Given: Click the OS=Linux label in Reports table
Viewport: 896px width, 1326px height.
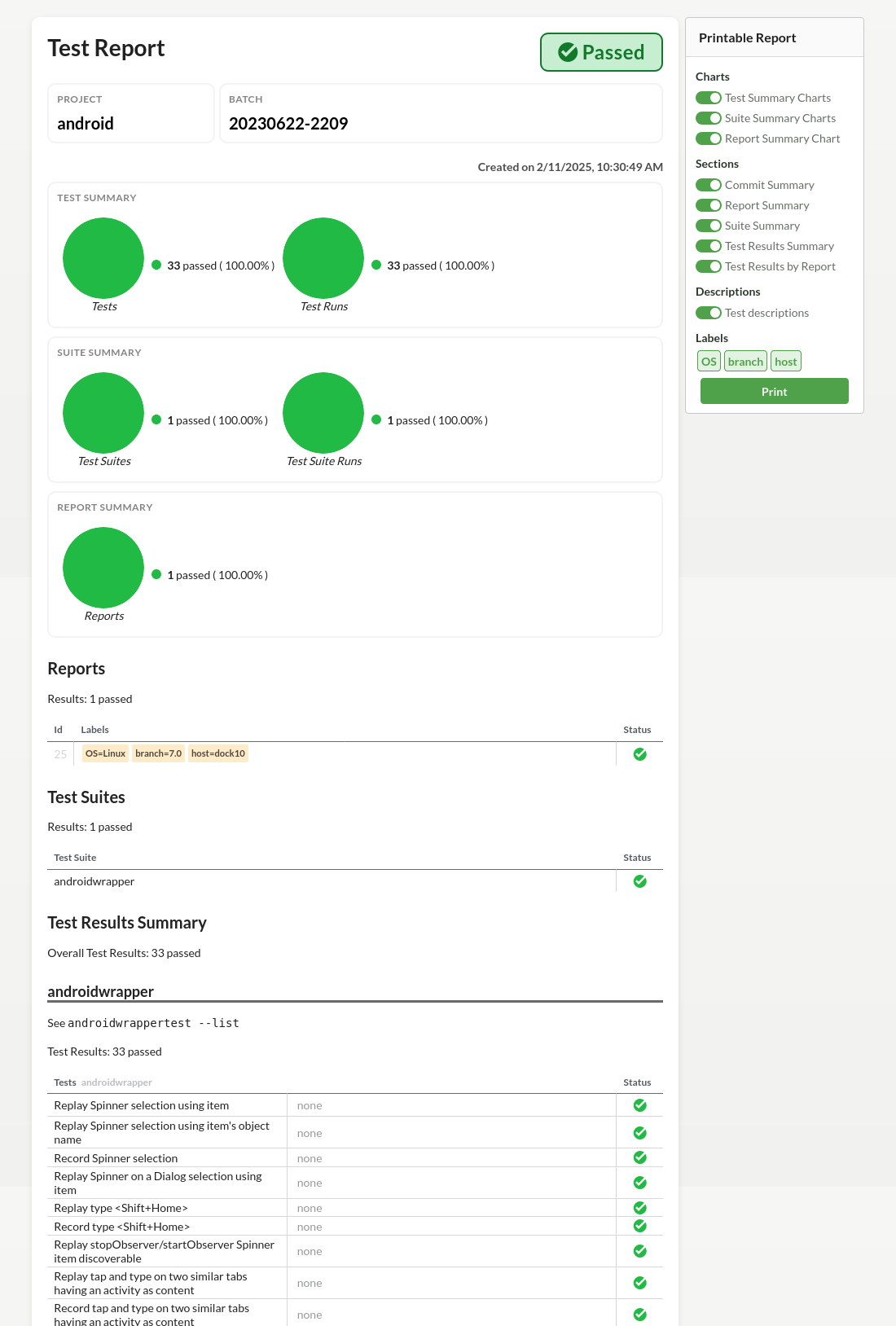Looking at the screenshot, I should [106, 753].
